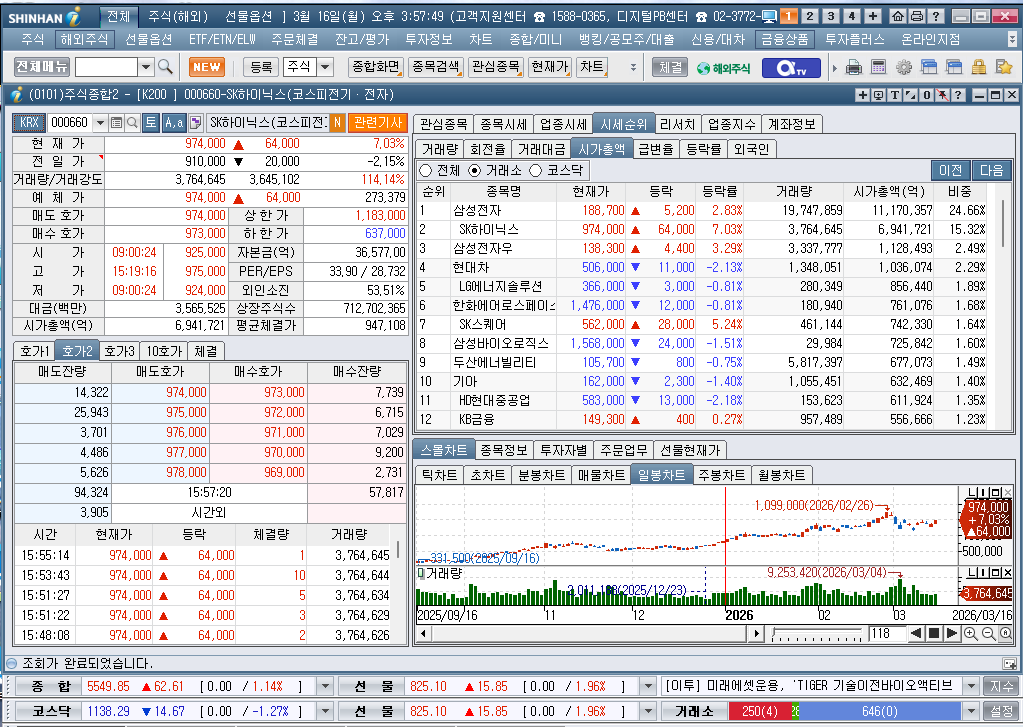Click the 지수 button at bottom right
The height and width of the screenshot is (727, 1023).
tap(1001, 686)
